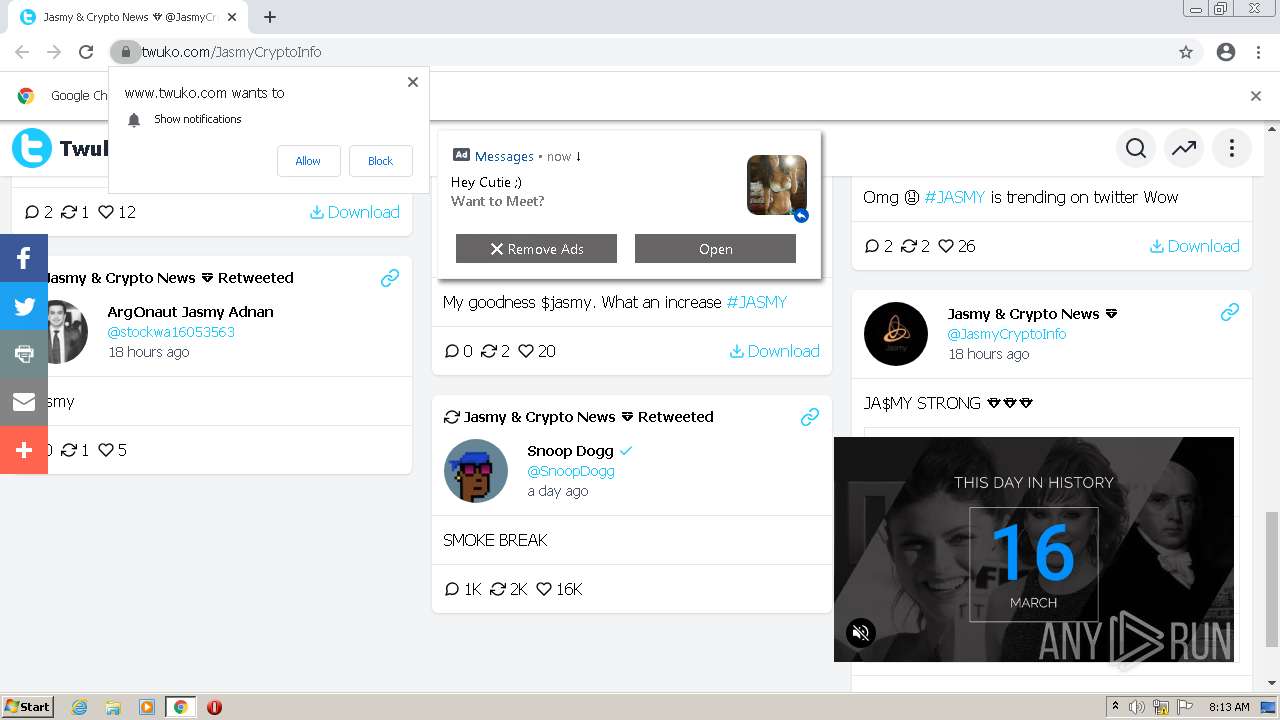This screenshot has height=720, width=1280.
Task: Open the Windows Start menu
Action: (28, 707)
